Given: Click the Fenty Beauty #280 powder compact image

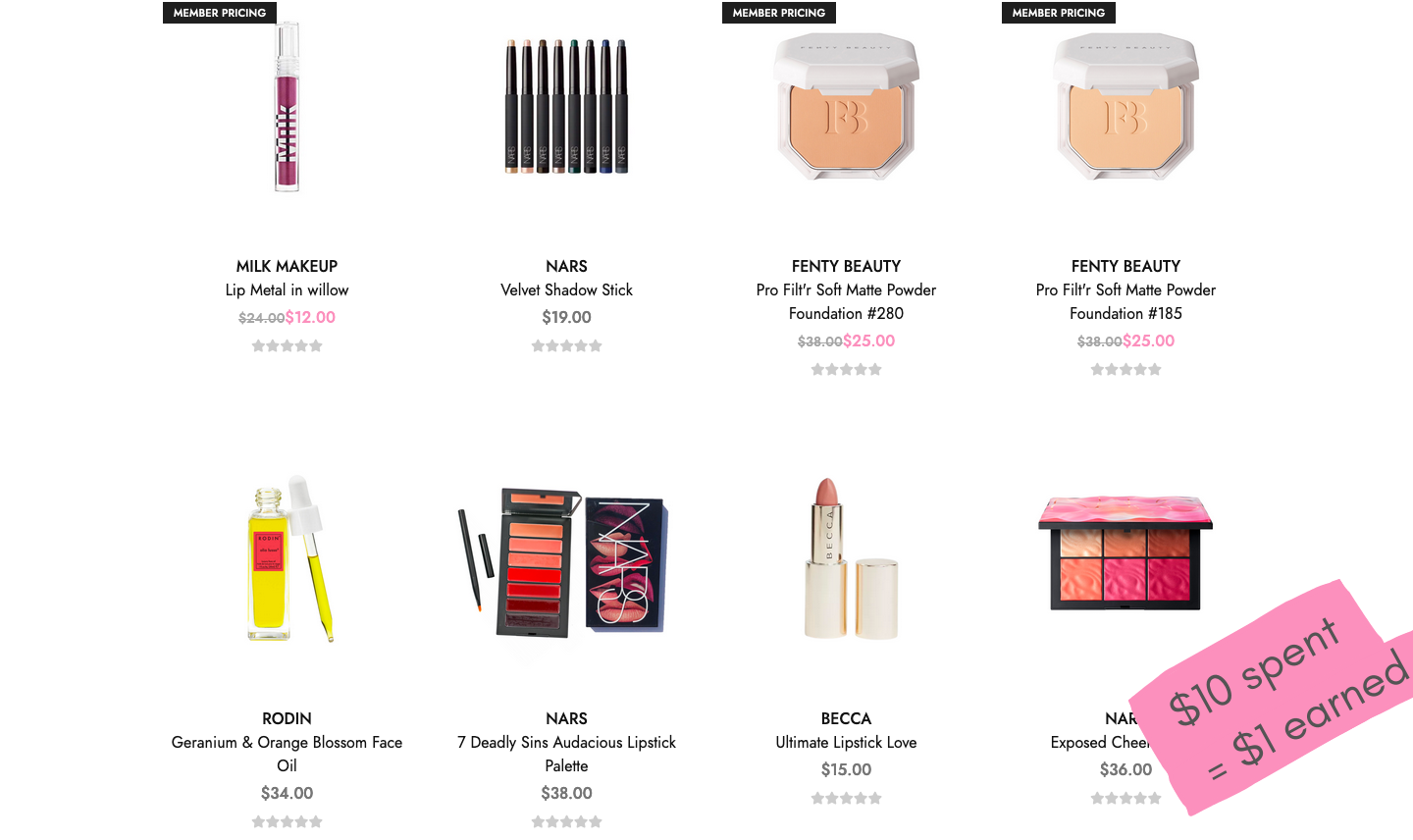Looking at the screenshot, I should [x=846, y=106].
